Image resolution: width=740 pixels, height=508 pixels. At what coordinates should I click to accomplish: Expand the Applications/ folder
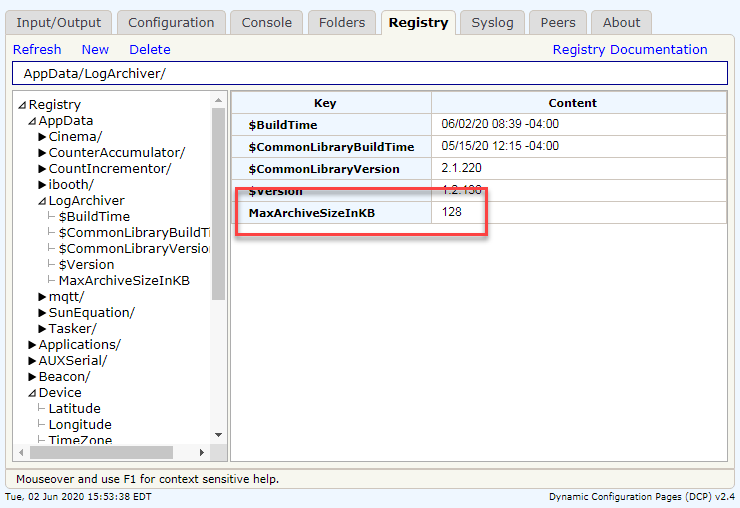pos(32,345)
